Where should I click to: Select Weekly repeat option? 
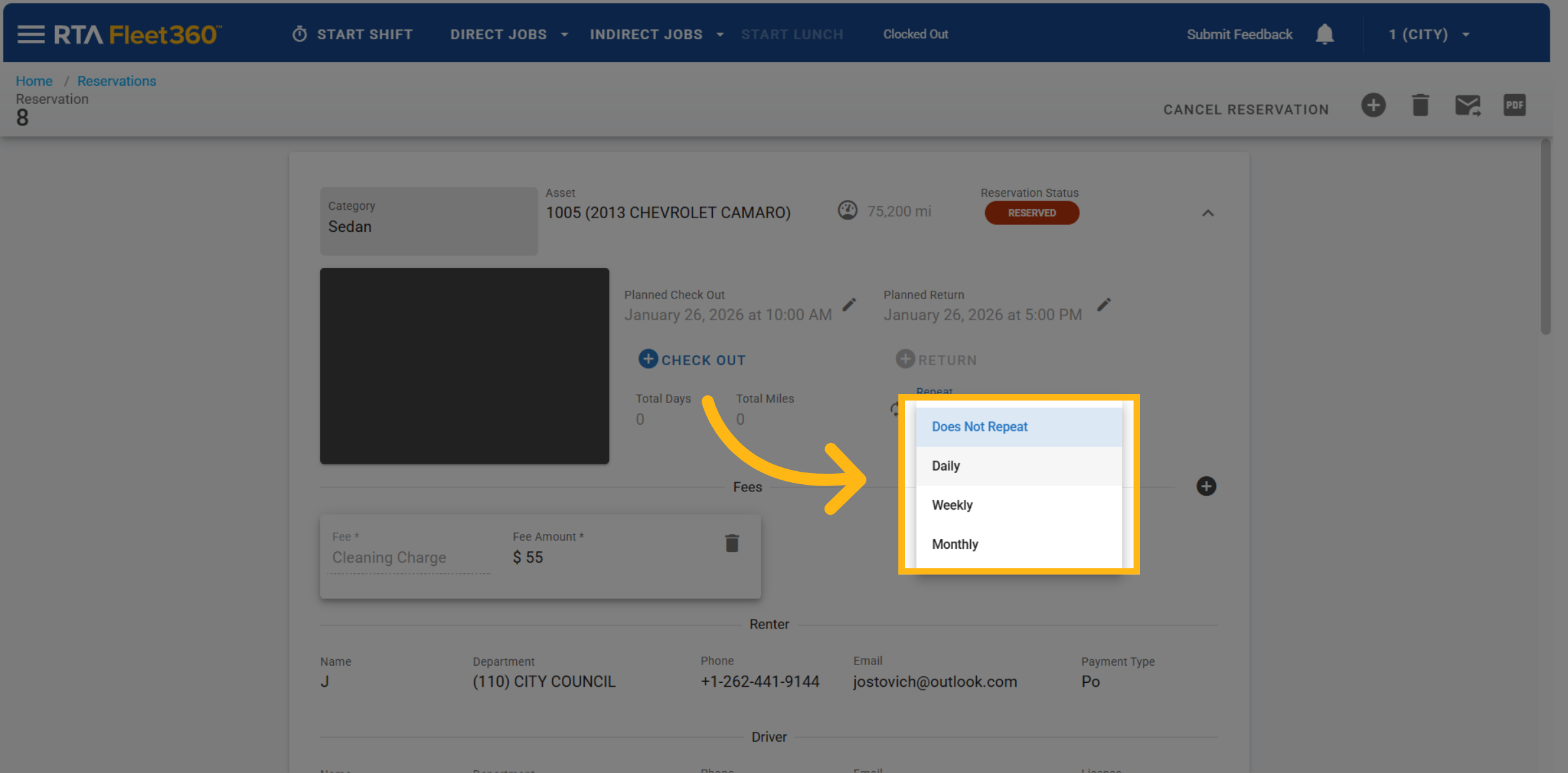[952, 505]
